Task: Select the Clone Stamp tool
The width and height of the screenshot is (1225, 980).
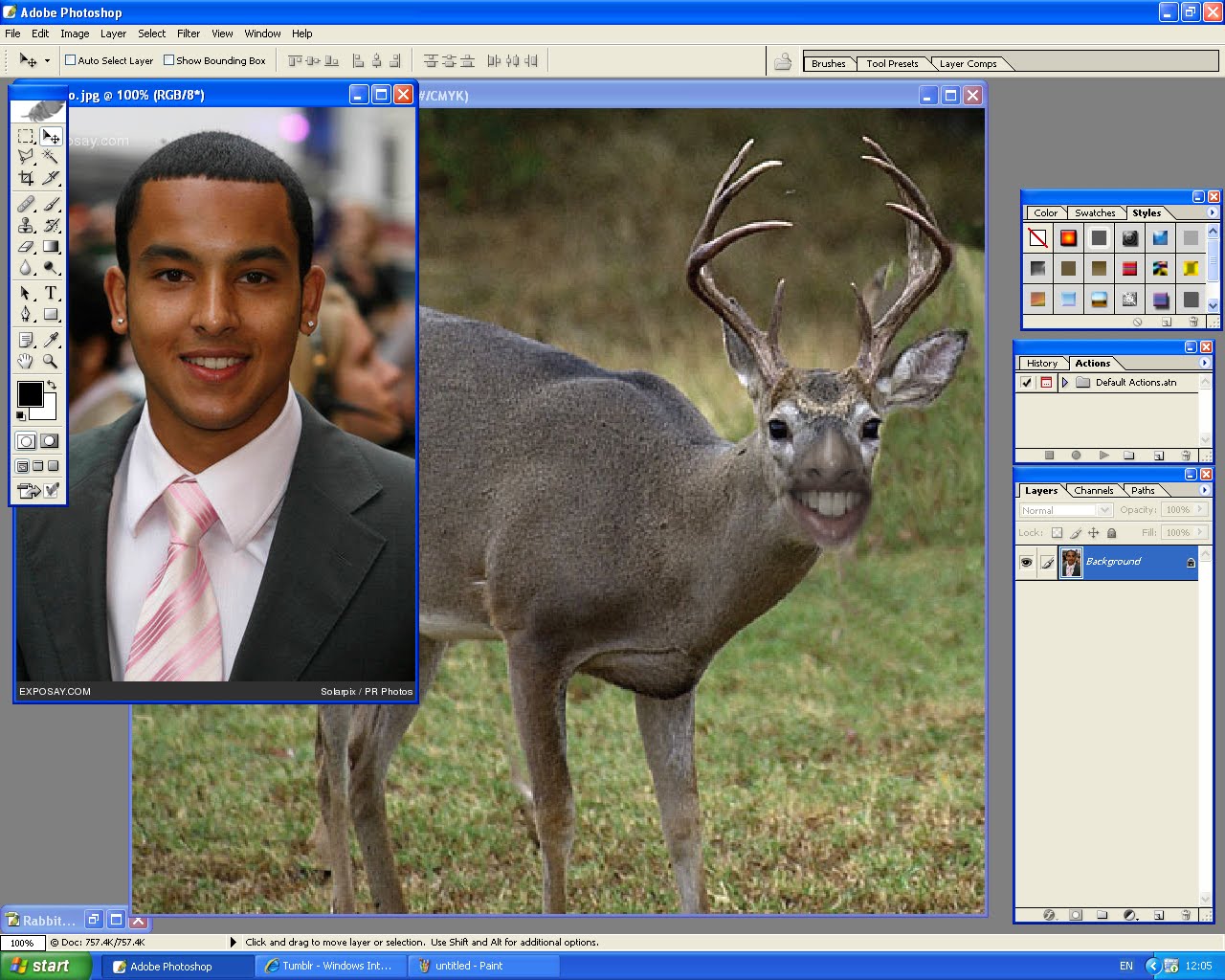Action: [x=26, y=225]
